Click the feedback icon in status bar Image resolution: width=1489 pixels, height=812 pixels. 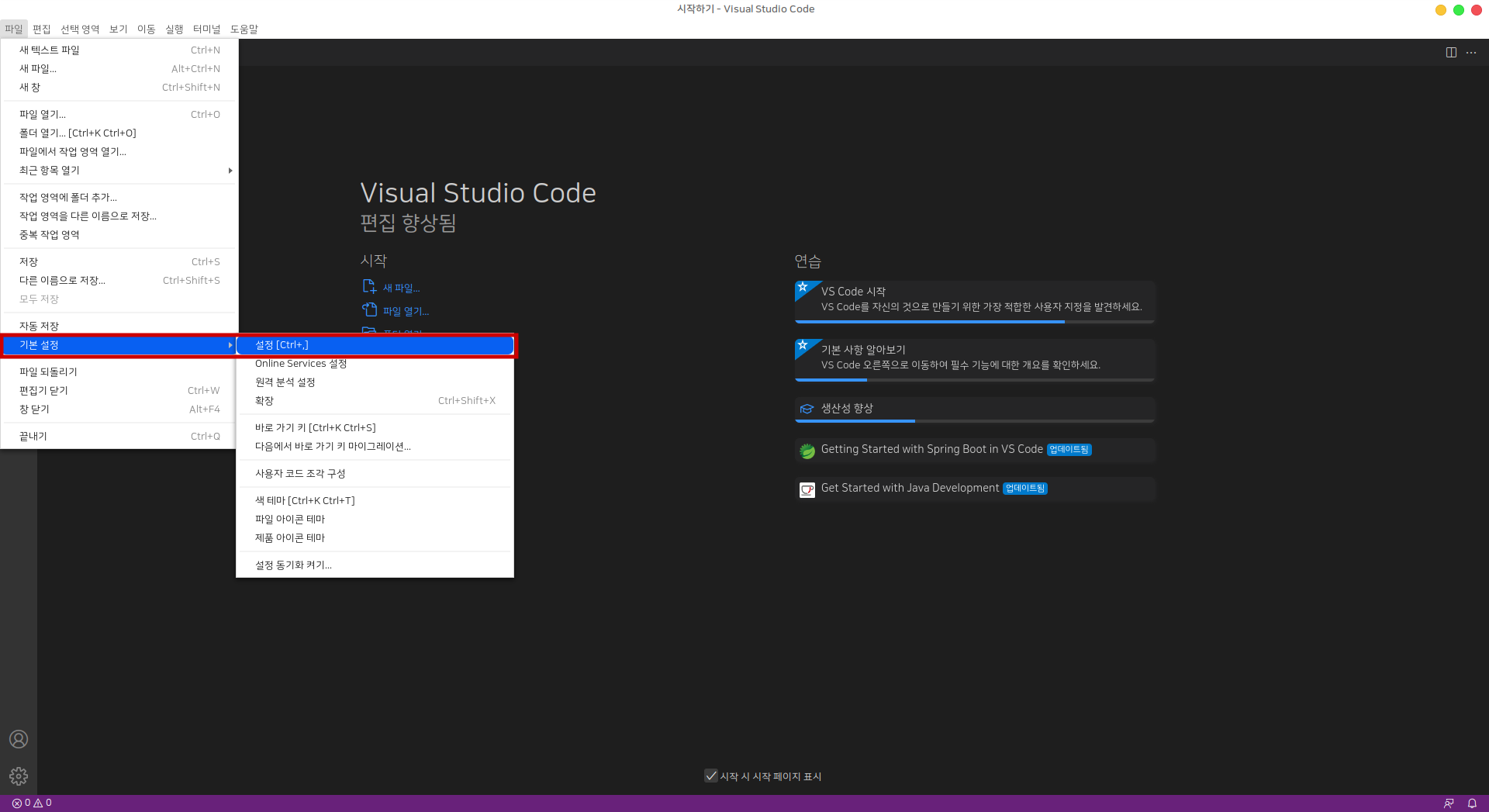(1449, 803)
